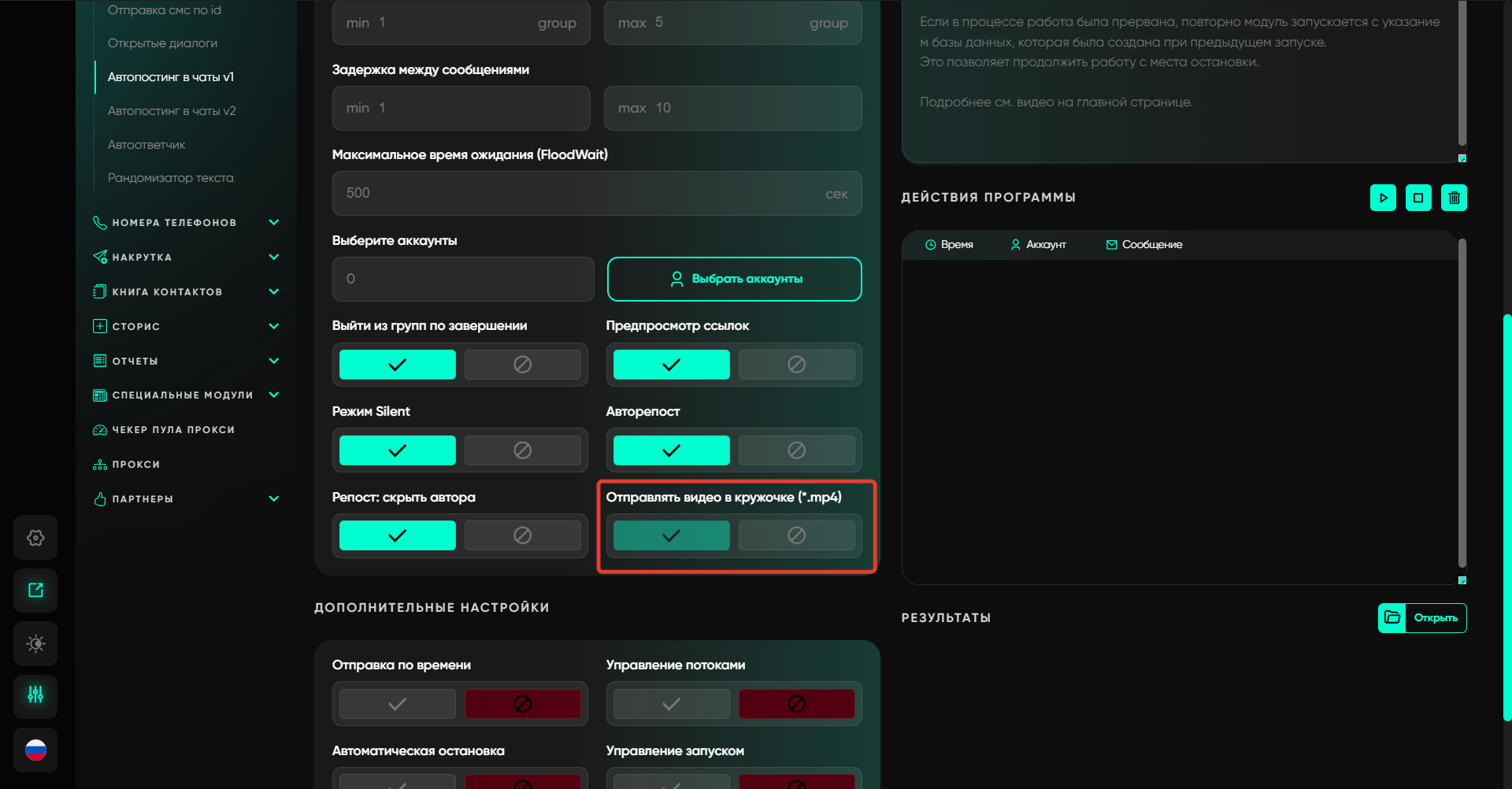The image size is (1512, 789).
Task: Enable Отправка по времени with checkmark
Action: click(398, 704)
